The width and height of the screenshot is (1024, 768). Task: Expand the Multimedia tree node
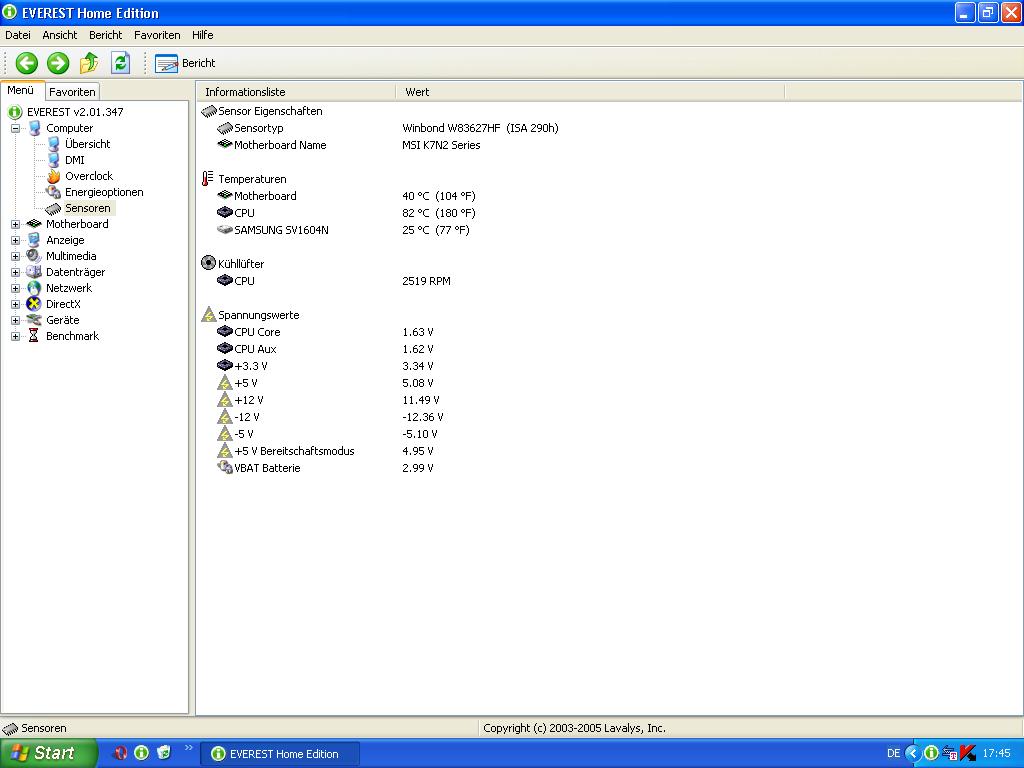point(15,257)
